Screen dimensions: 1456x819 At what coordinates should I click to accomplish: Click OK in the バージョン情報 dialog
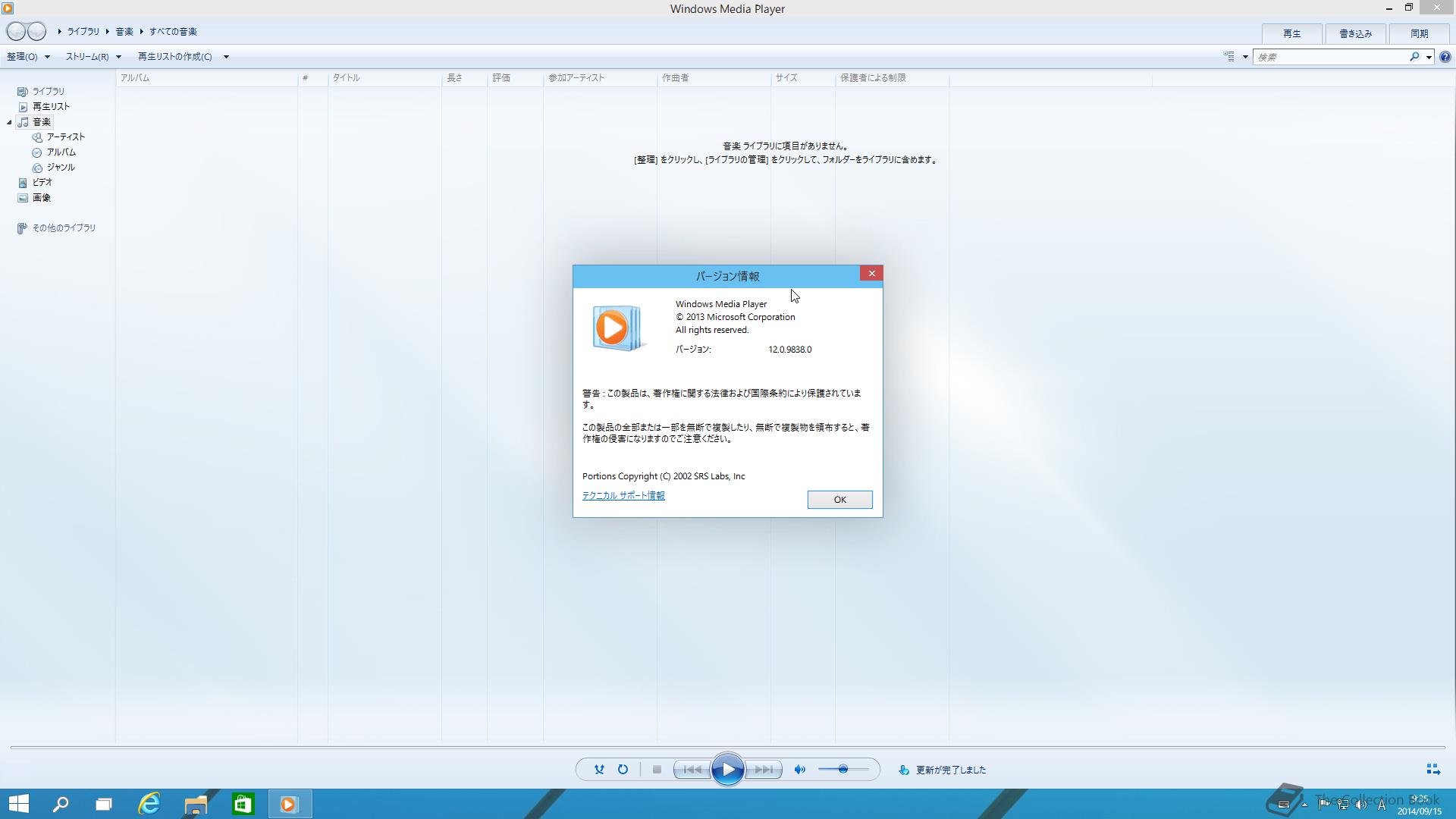click(839, 499)
